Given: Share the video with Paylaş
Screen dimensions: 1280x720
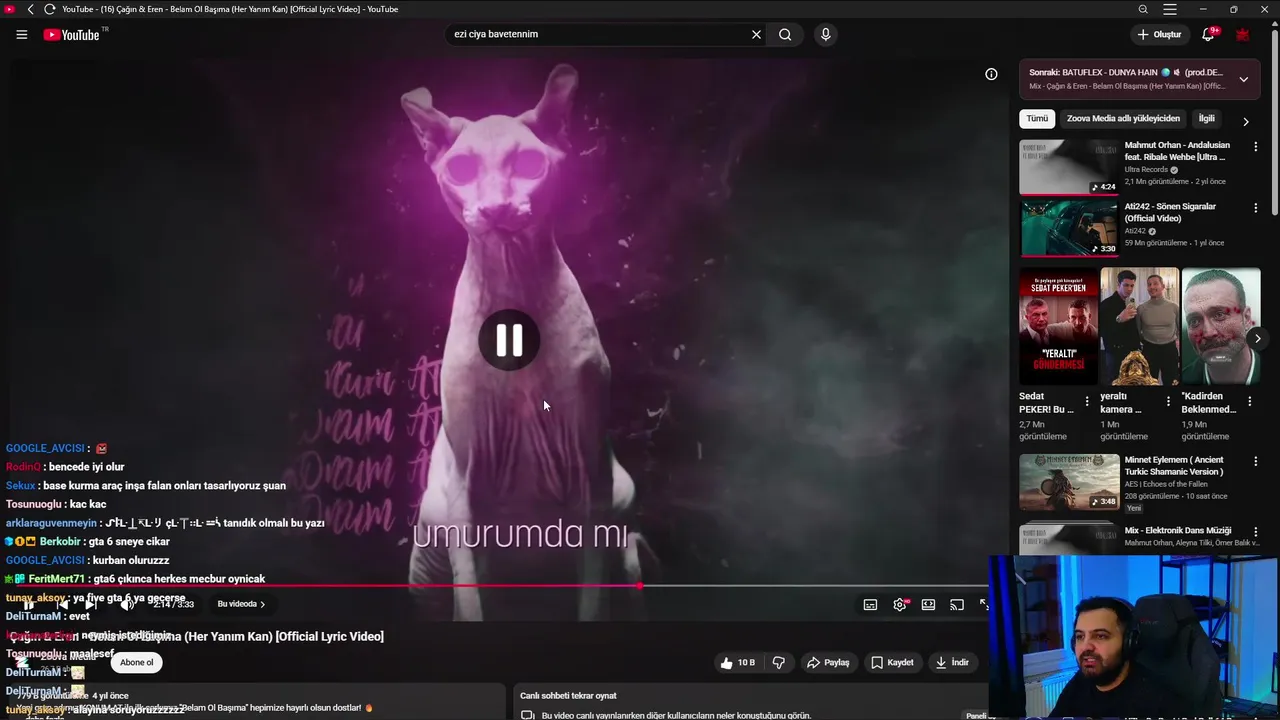Looking at the screenshot, I should pyautogui.click(x=828, y=662).
